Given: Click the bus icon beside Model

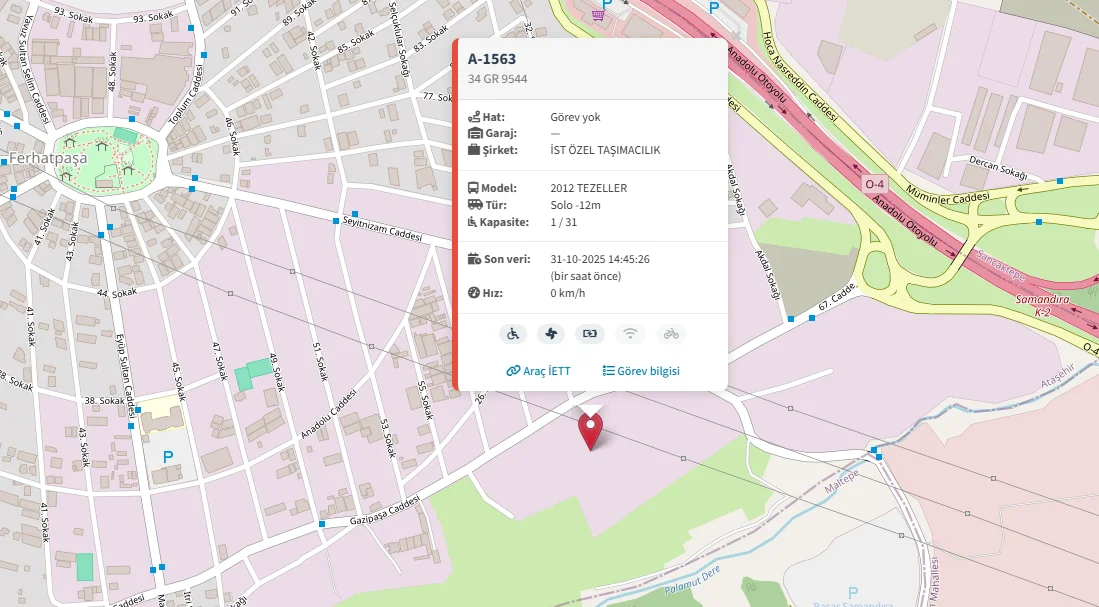Looking at the screenshot, I should click(x=474, y=188).
